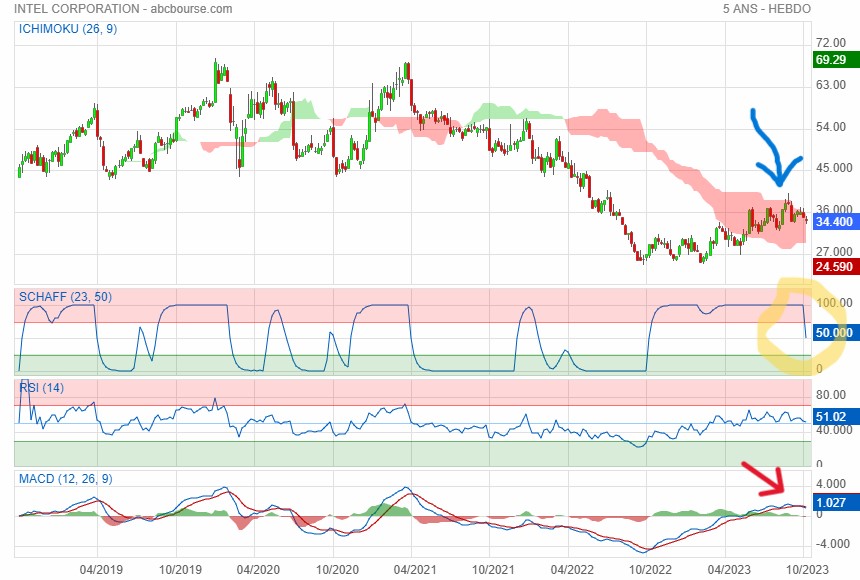860x580 pixels.
Task: Select the MACD (12, 26, 9) indicator label
Action: tap(65, 479)
